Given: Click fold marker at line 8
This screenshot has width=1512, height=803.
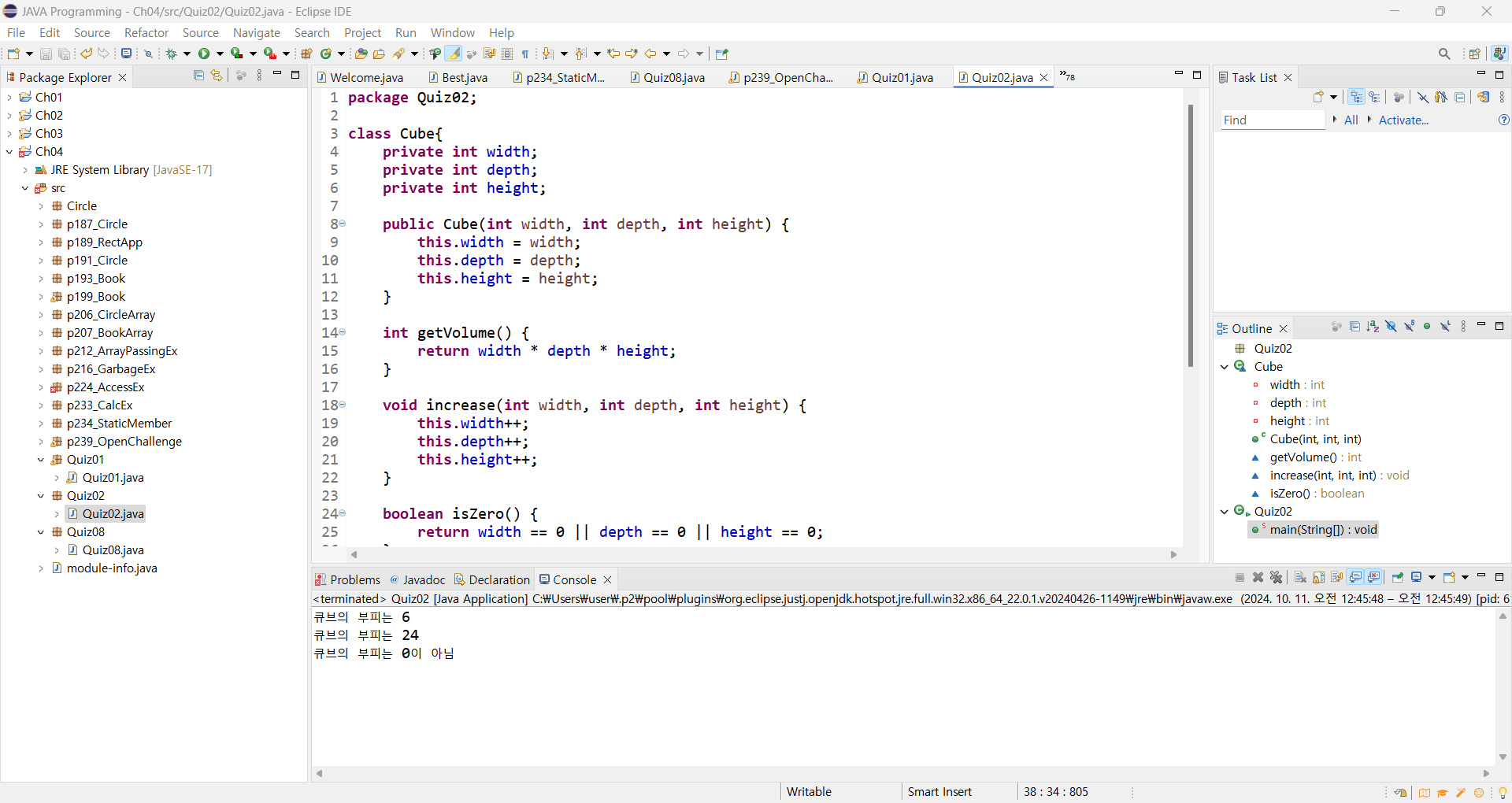Looking at the screenshot, I should tap(343, 224).
